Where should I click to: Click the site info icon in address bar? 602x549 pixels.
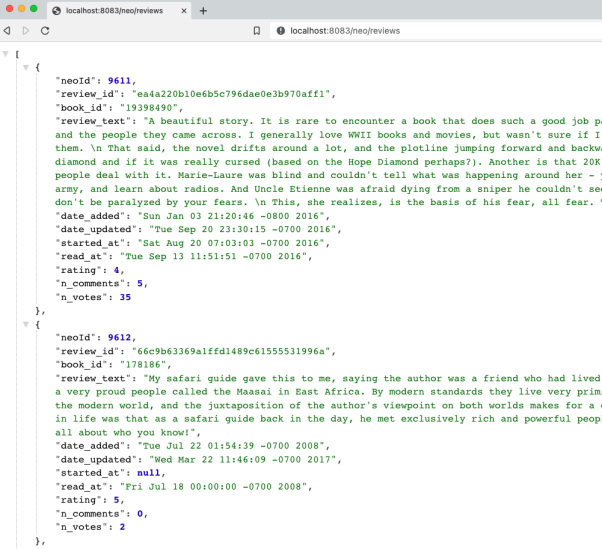281,31
